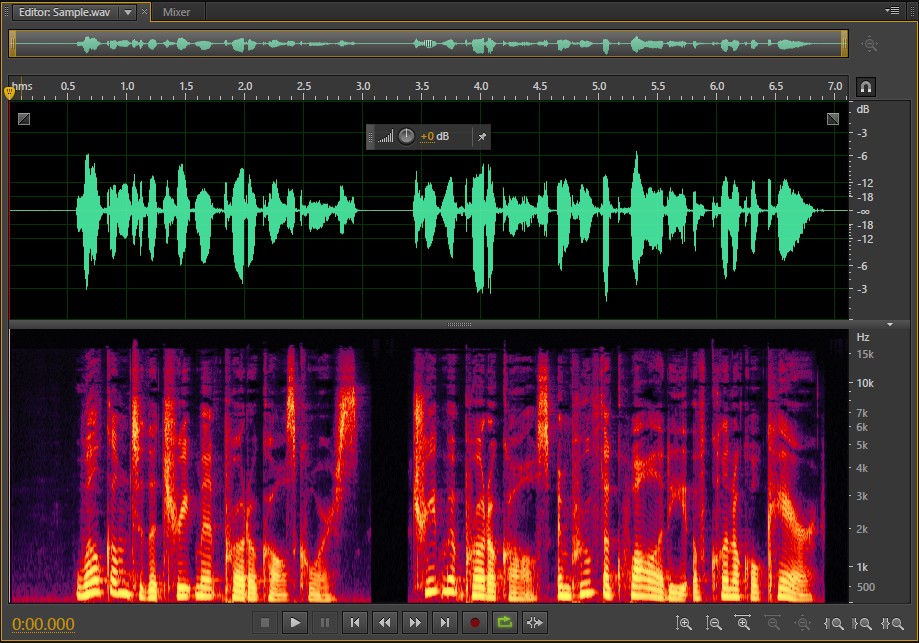Move playhead to previous marker
Viewport: 919px width, 643px height.
point(354,623)
